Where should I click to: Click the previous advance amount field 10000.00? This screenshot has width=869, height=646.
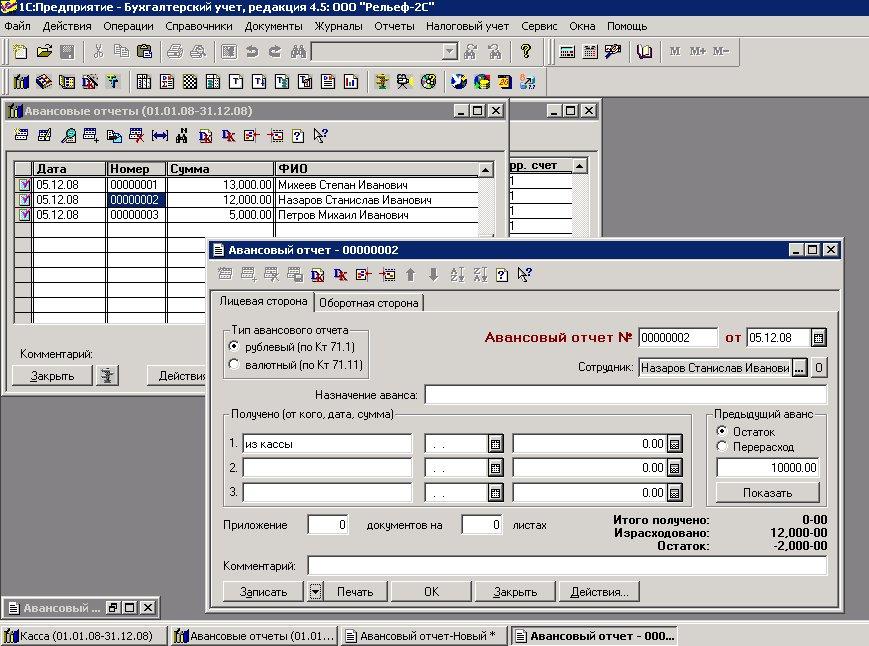tap(768, 468)
